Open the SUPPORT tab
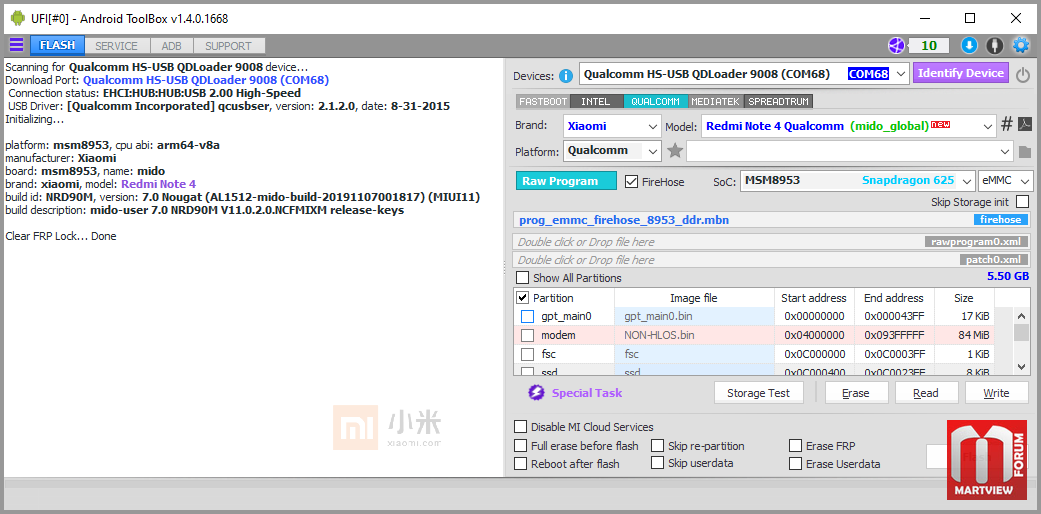The height and width of the screenshot is (514, 1041). tap(228, 46)
